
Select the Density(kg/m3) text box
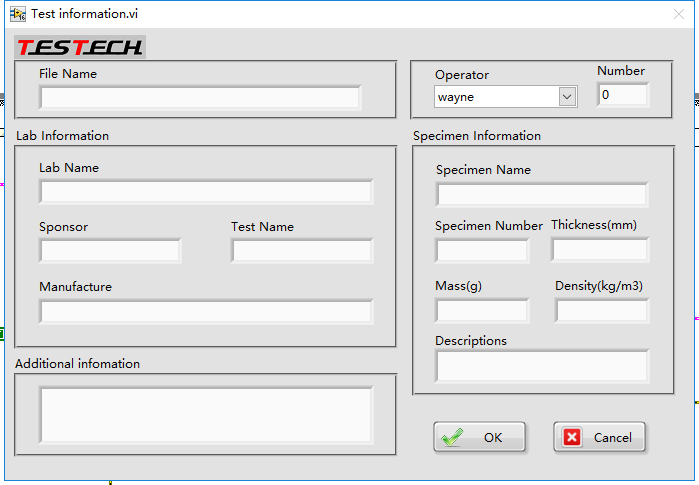pos(601,311)
